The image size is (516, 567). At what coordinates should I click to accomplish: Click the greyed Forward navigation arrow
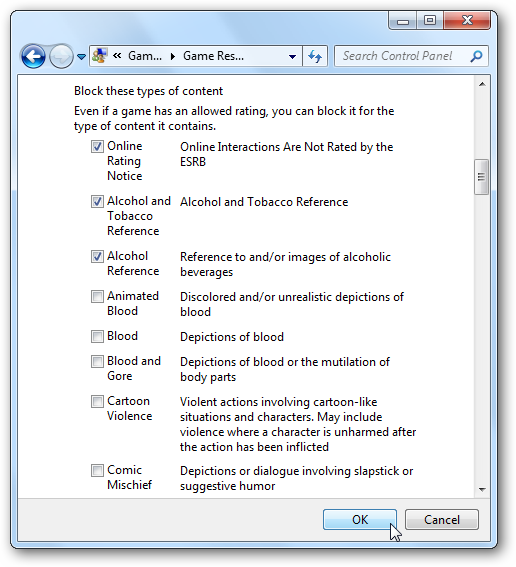point(61,56)
